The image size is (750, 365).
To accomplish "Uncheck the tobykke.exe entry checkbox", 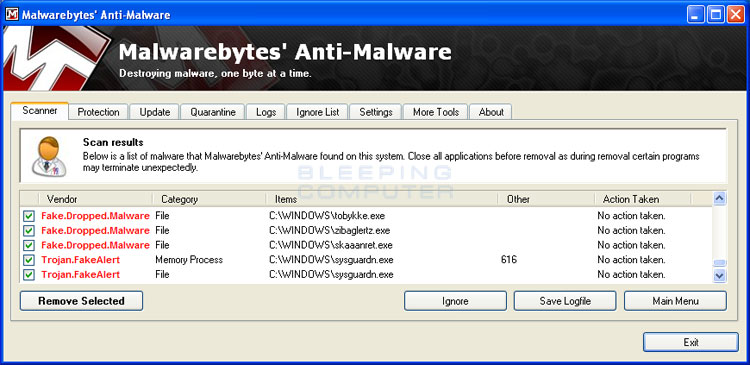I will point(29,216).
